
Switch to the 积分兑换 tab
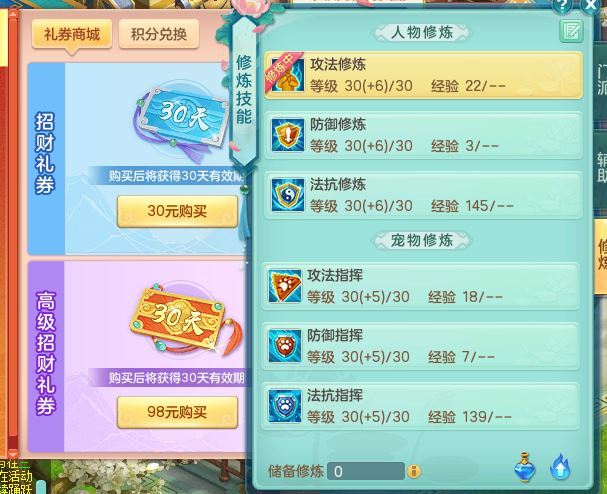[159, 35]
